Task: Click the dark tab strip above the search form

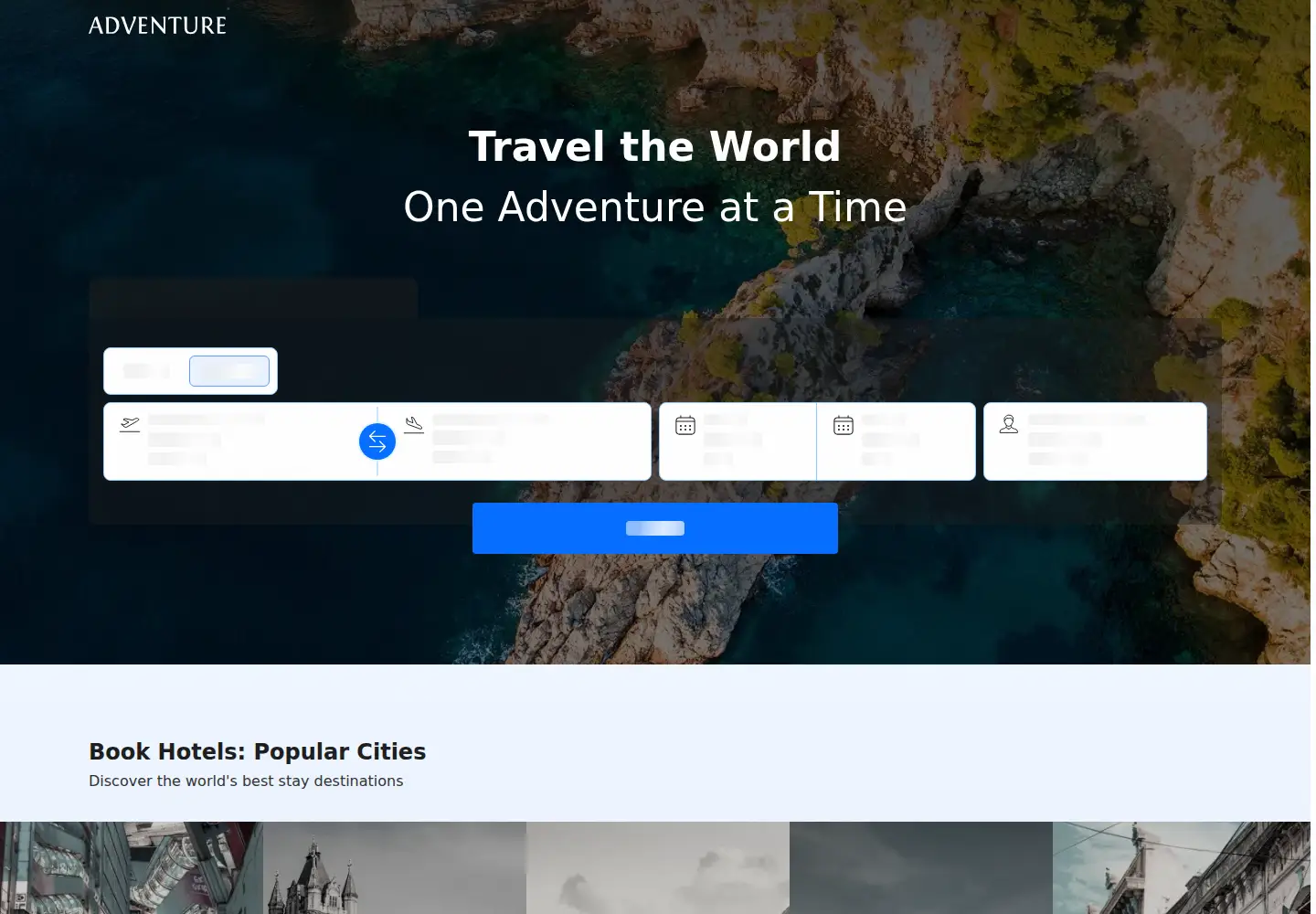Action: point(253,299)
